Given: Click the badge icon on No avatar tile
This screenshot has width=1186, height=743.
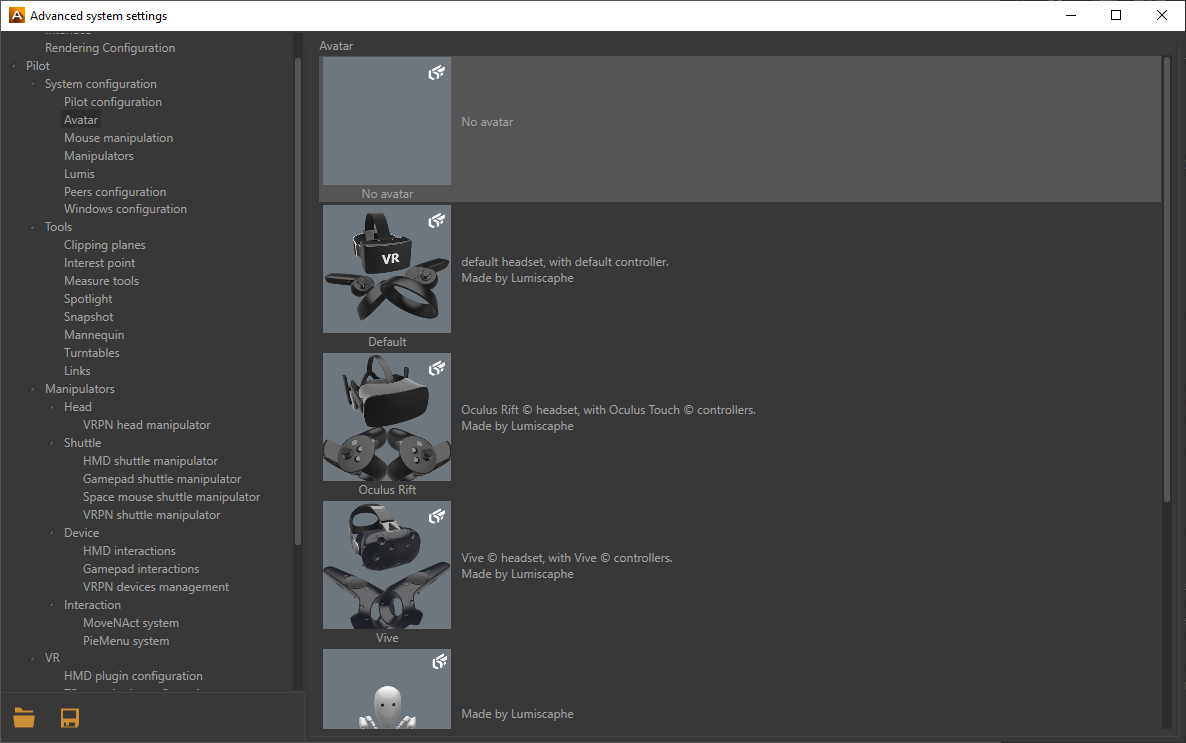Looking at the screenshot, I should [436, 73].
